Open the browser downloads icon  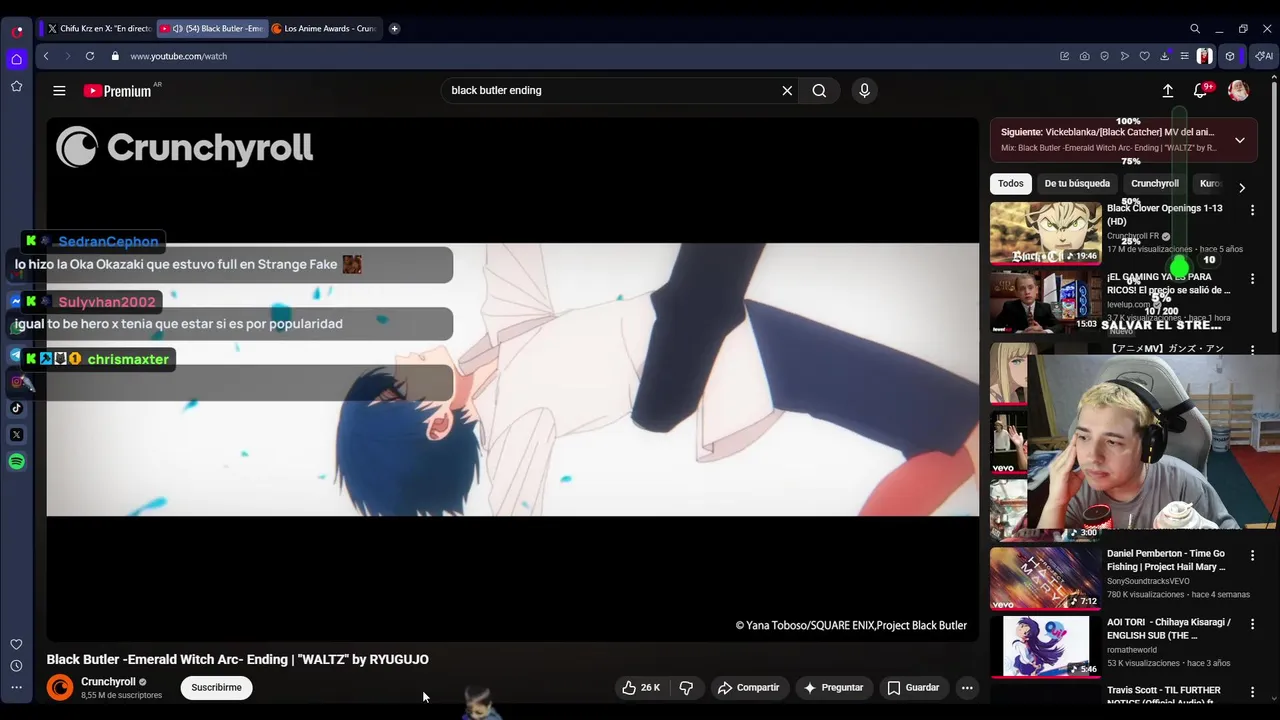pyautogui.click(x=1165, y=56)
